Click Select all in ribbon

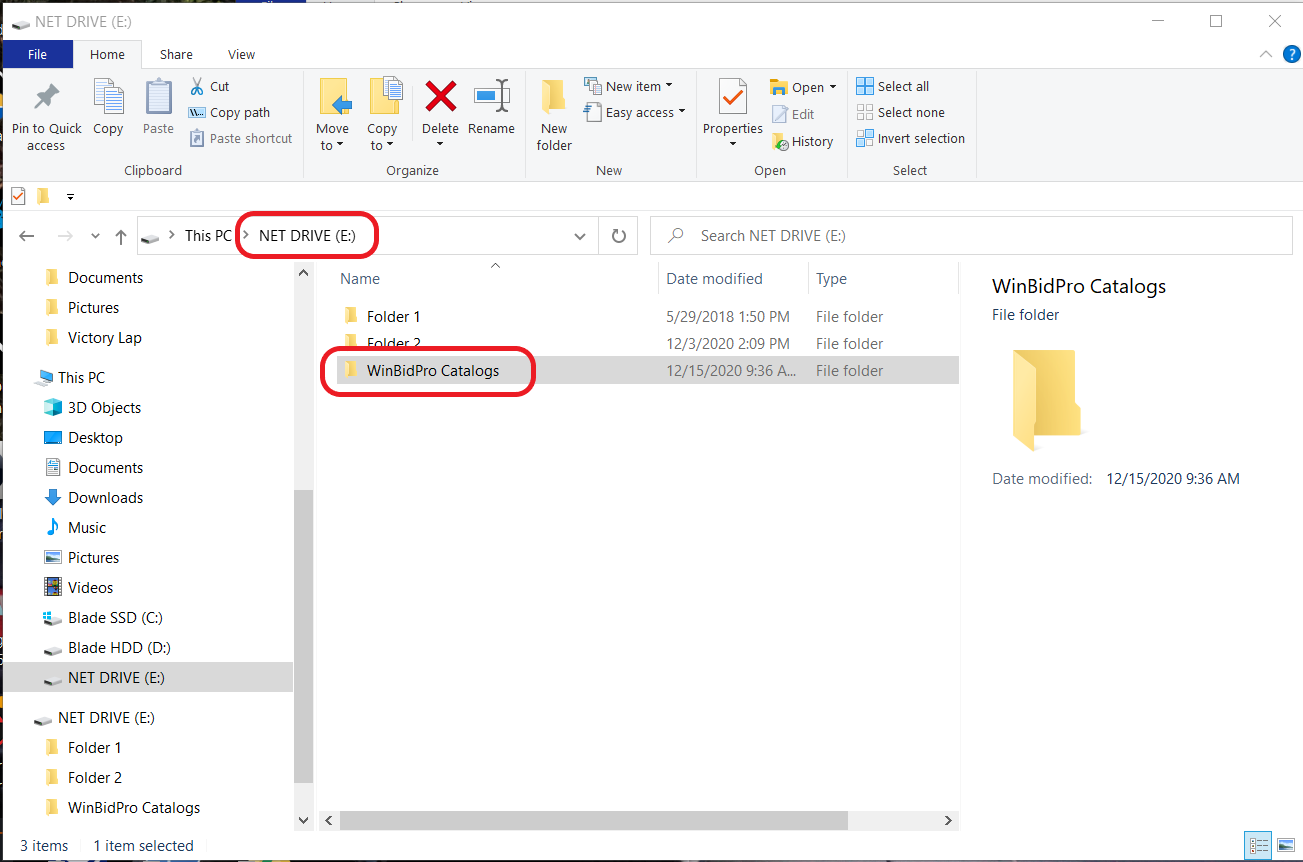(893, 86)
